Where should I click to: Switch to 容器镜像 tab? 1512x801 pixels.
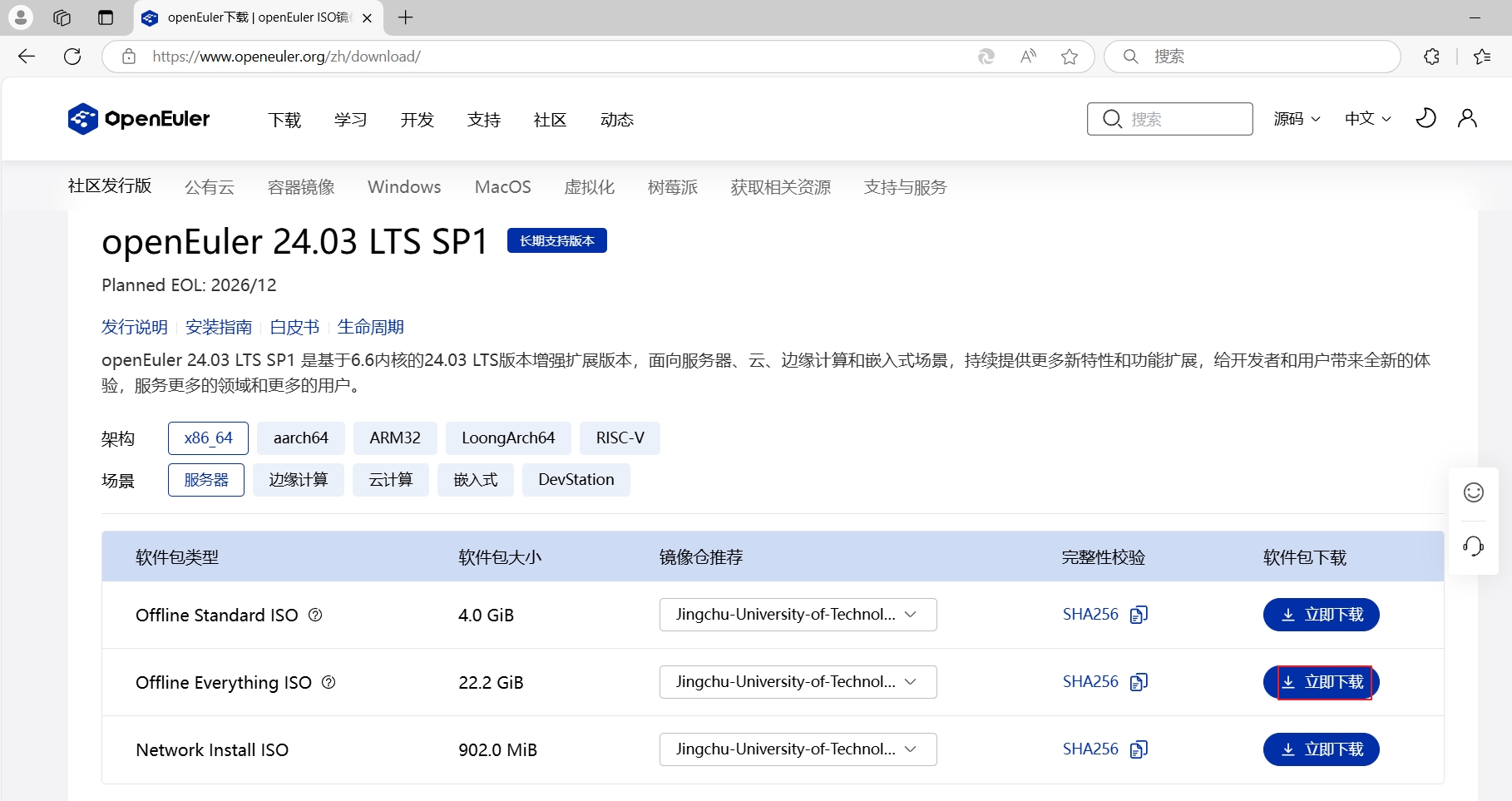[x=301, y=187]
